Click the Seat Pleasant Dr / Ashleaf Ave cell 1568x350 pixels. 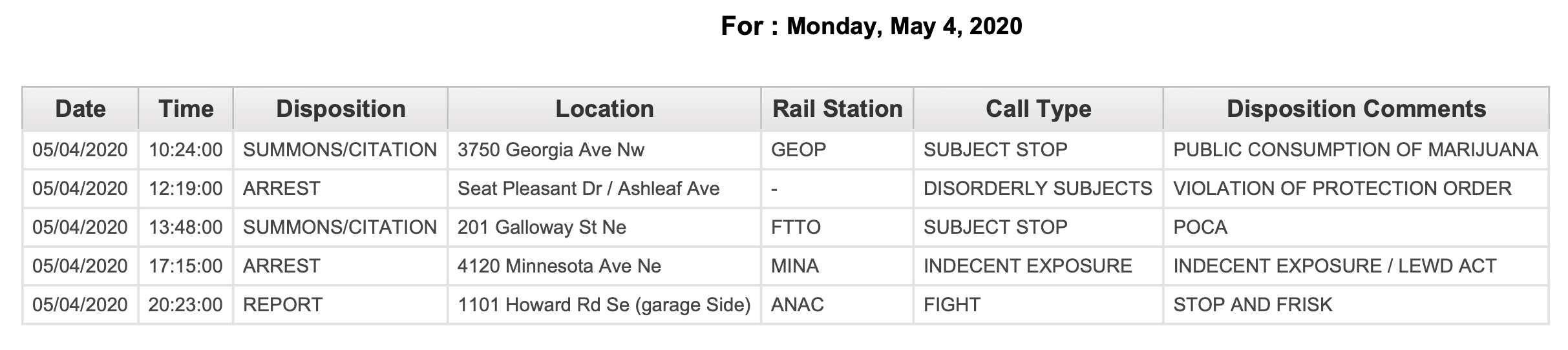click(x=604, y=189)
